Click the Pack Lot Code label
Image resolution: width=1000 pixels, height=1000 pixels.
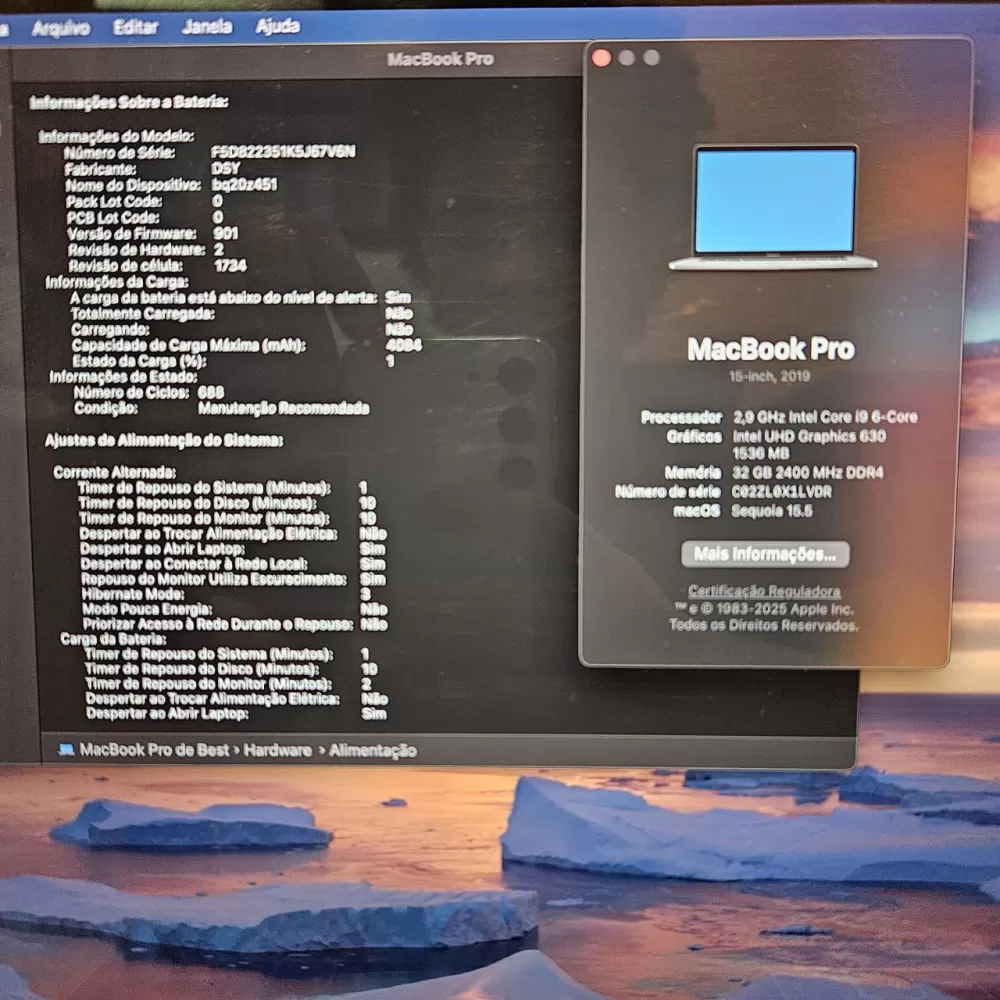point(114,202)
